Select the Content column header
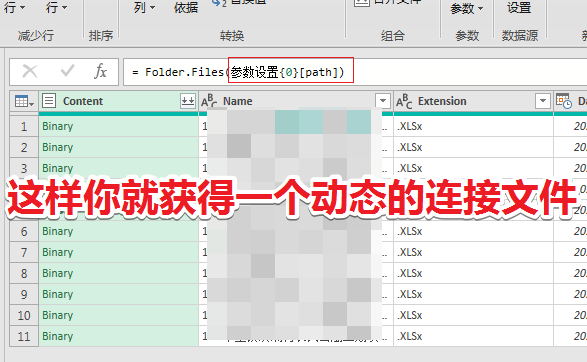 [118, 101]
